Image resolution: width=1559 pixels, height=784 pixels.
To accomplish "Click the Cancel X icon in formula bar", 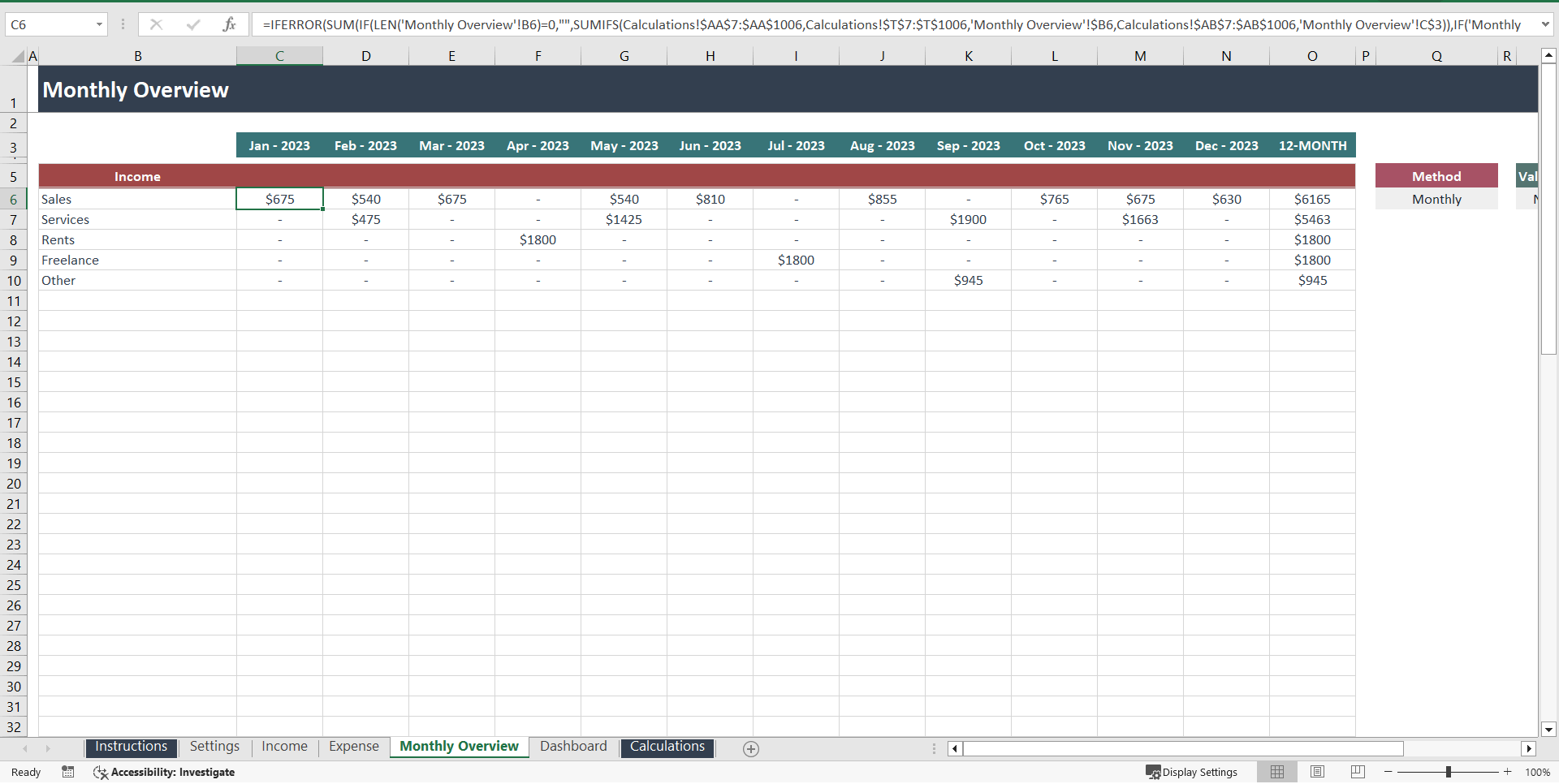I will (x=156, y=24).
